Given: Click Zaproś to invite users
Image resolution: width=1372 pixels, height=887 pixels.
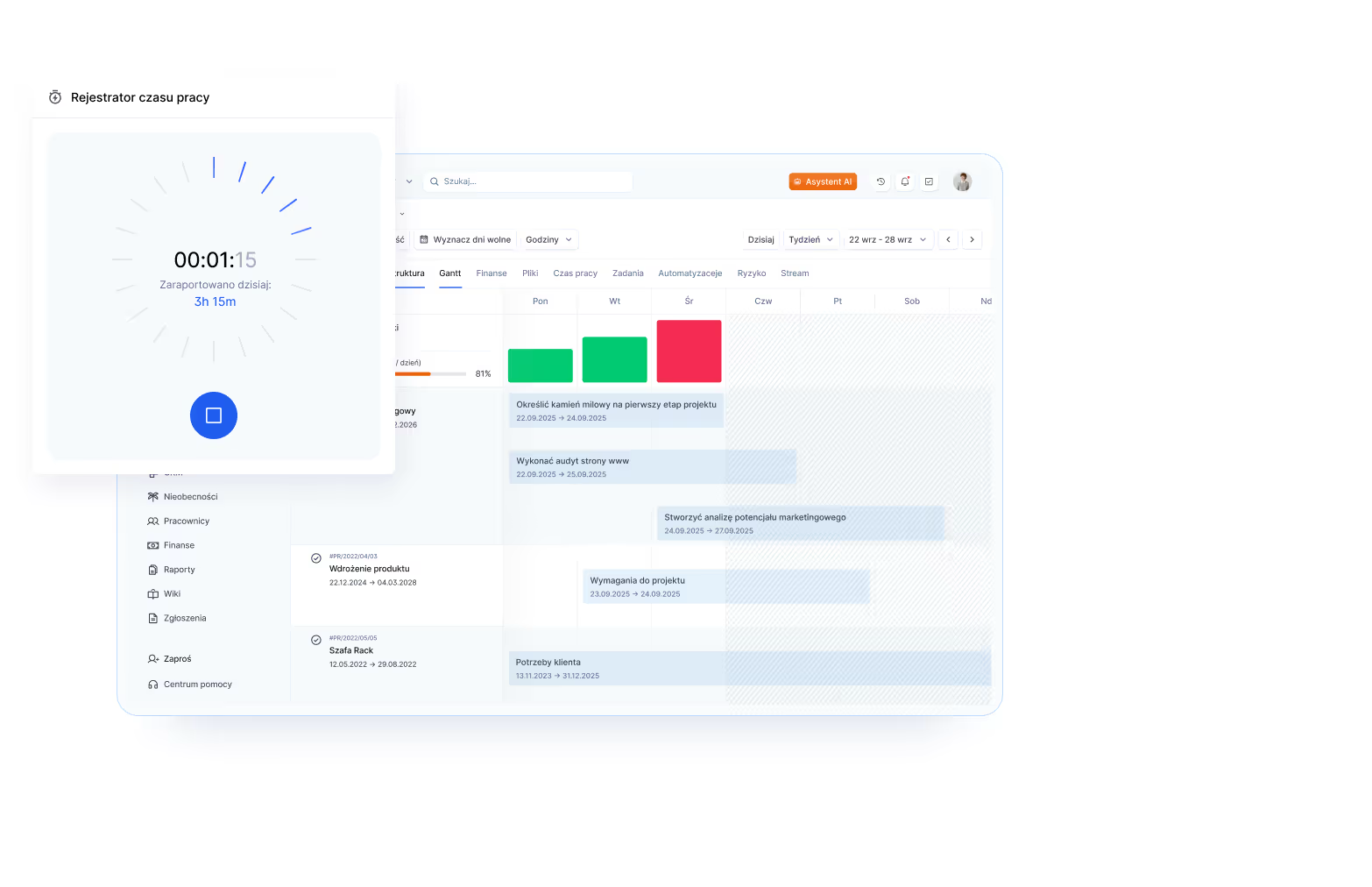Looking at the screenshot, I should (170, 659).
